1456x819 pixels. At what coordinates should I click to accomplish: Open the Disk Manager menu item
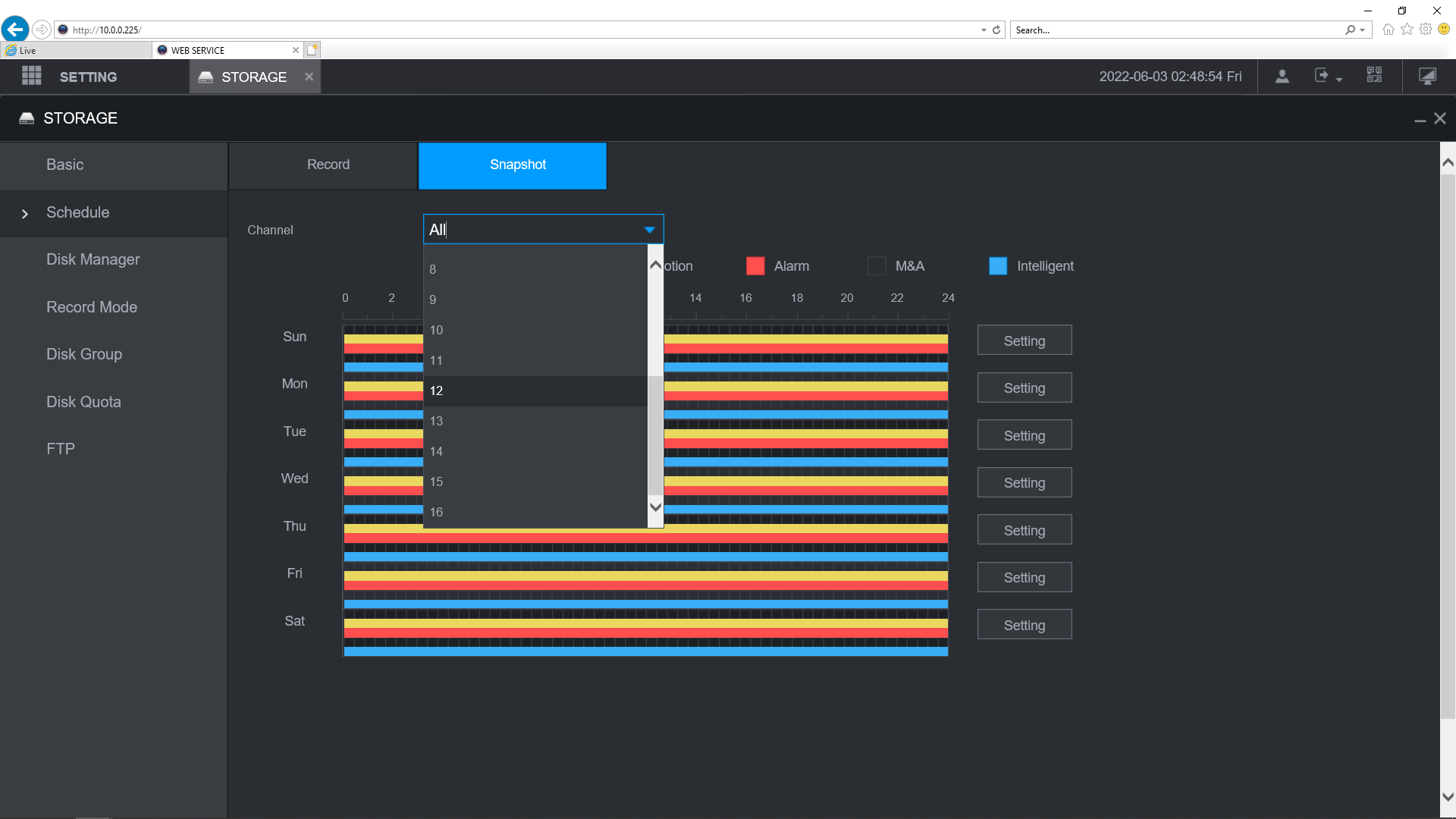point(93,259)
